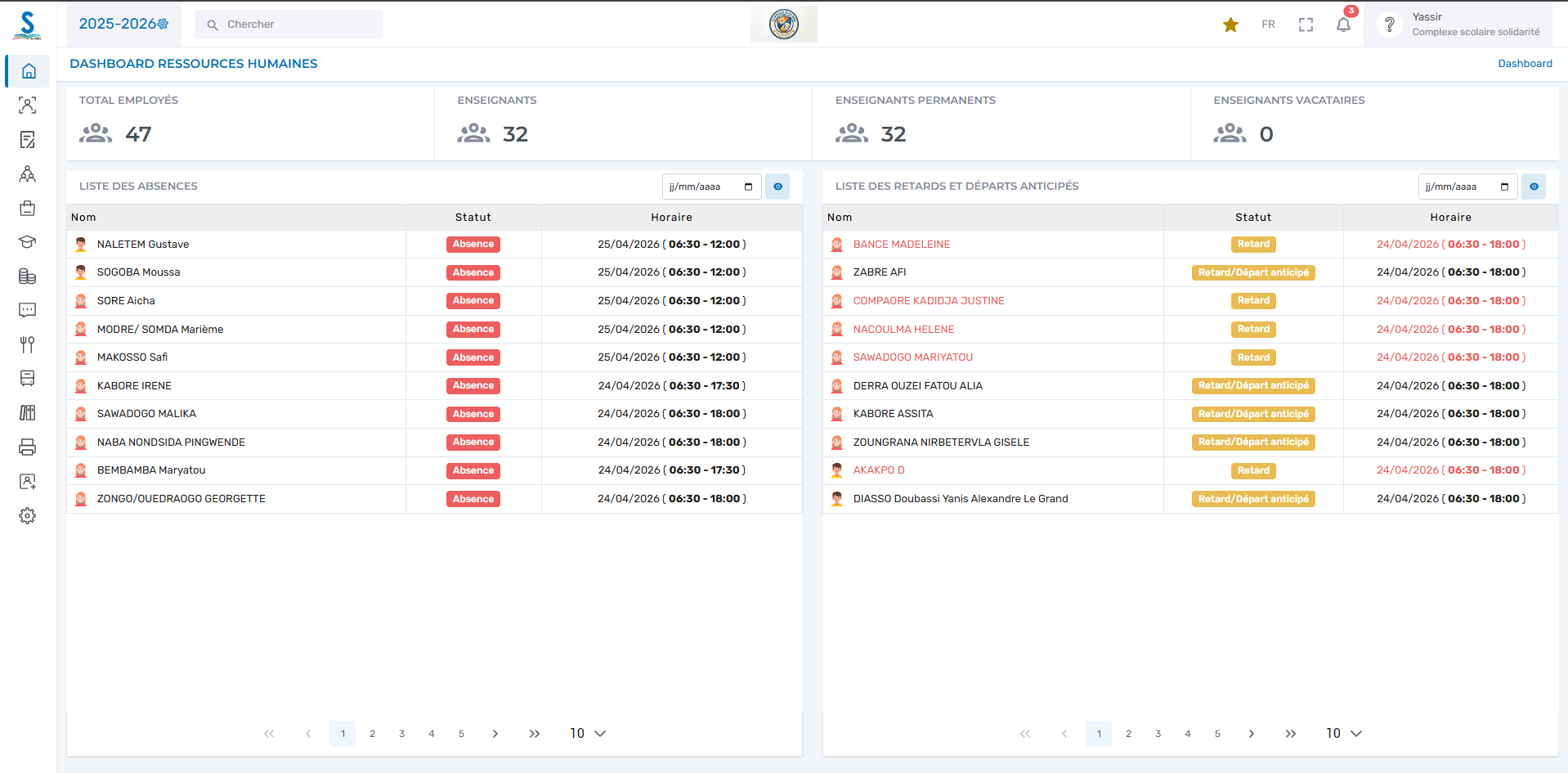Click the eye toggle beside the retards date filter
Screen dimensions: 1568x773
1533,186
